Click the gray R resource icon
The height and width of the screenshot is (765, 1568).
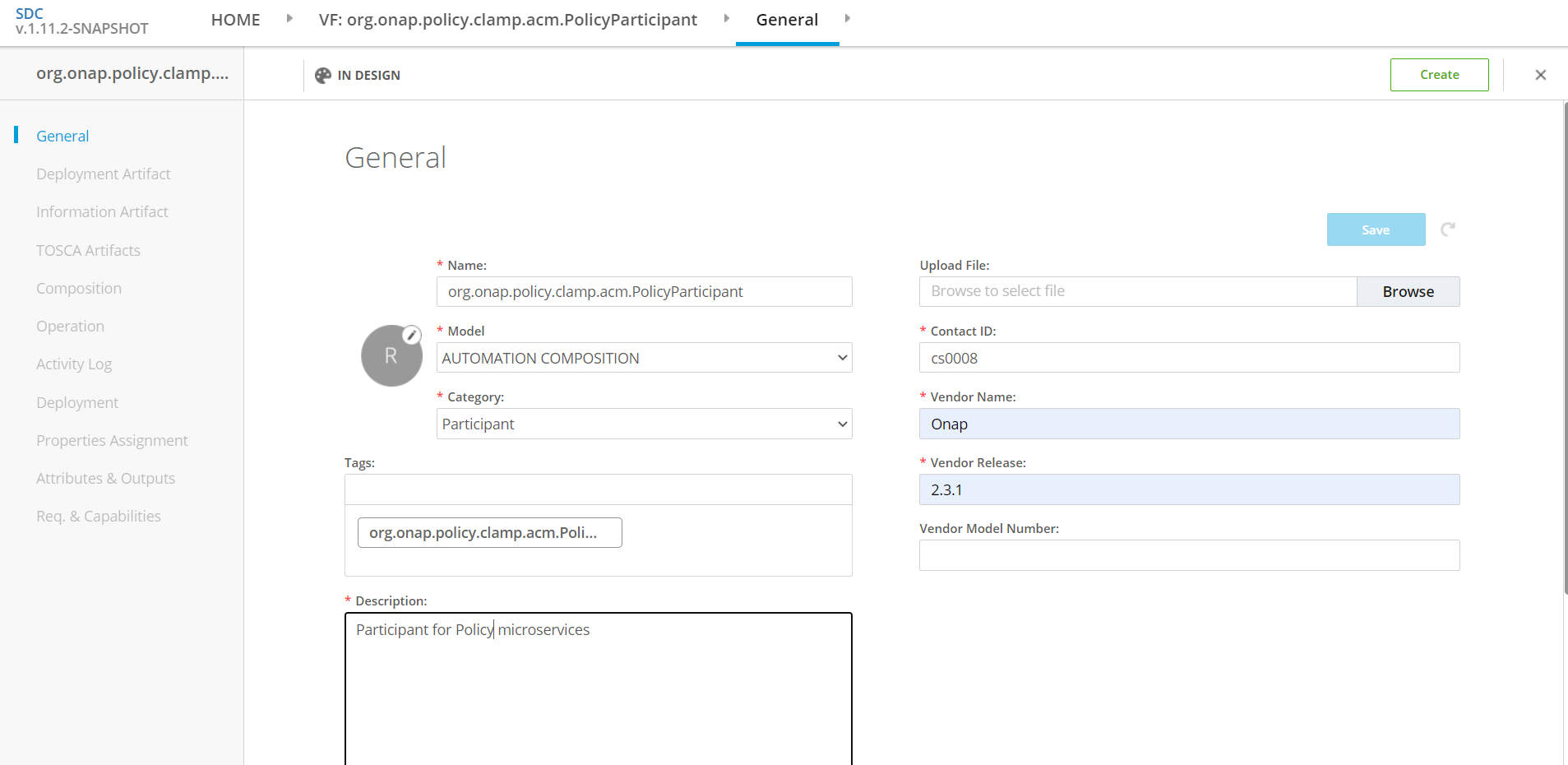point(391,355)
